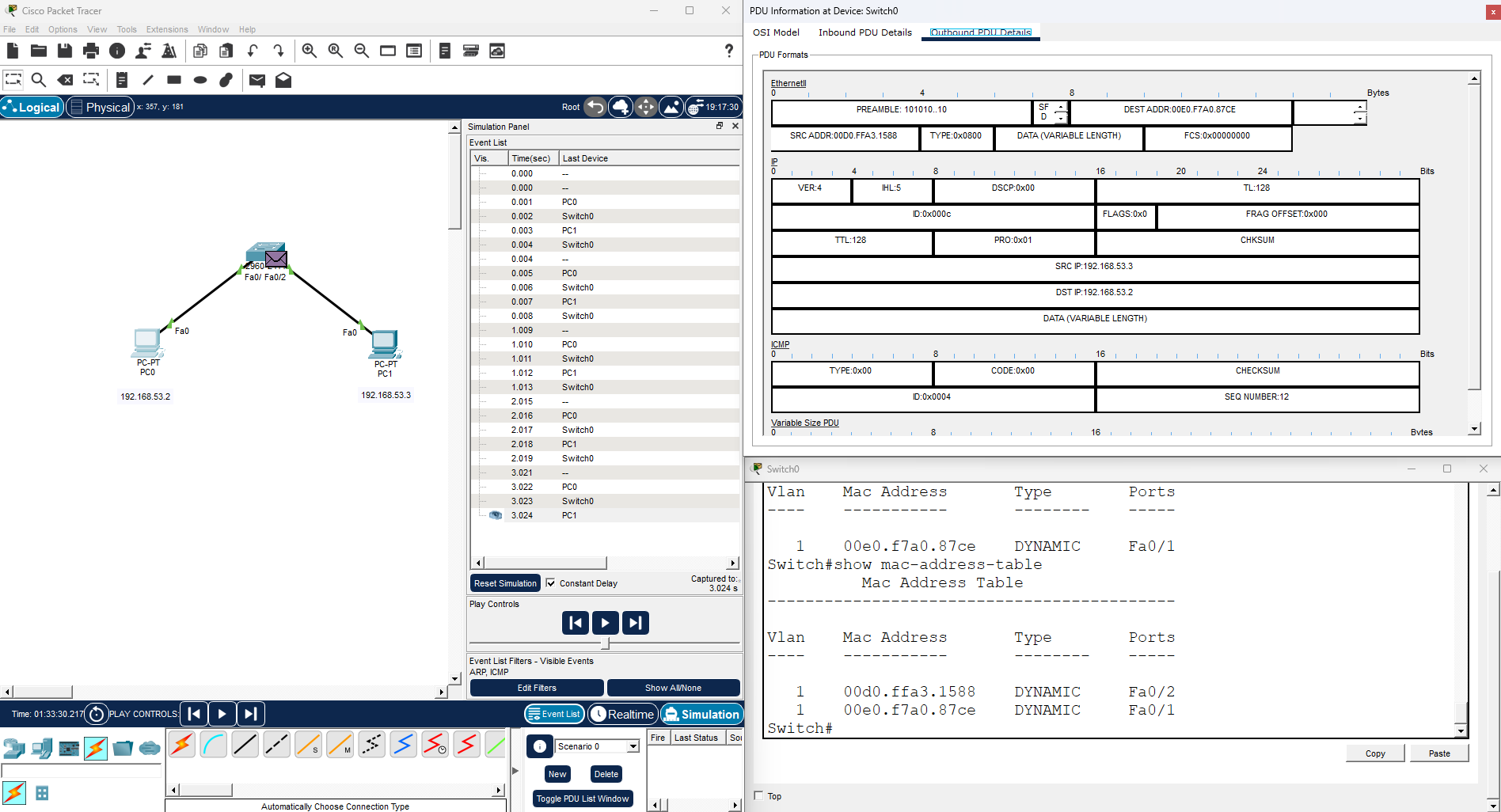The width and height of the screenshot is (1501, 812).
Task: Click the Show All/None button
Action: [673, 688]
